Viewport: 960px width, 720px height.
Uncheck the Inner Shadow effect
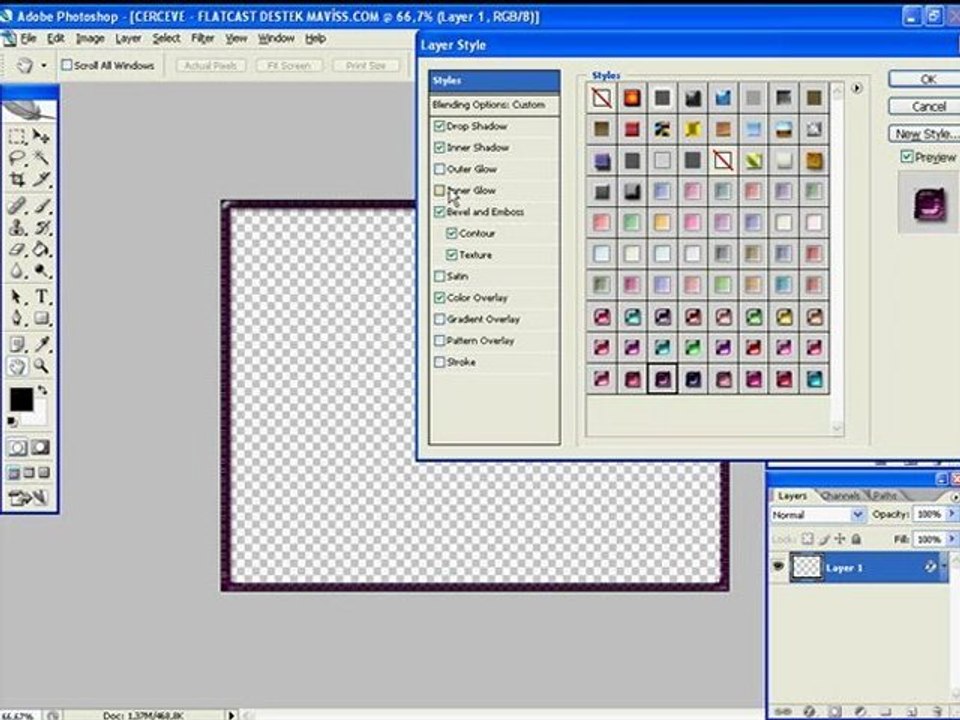(x=439, y=148)
